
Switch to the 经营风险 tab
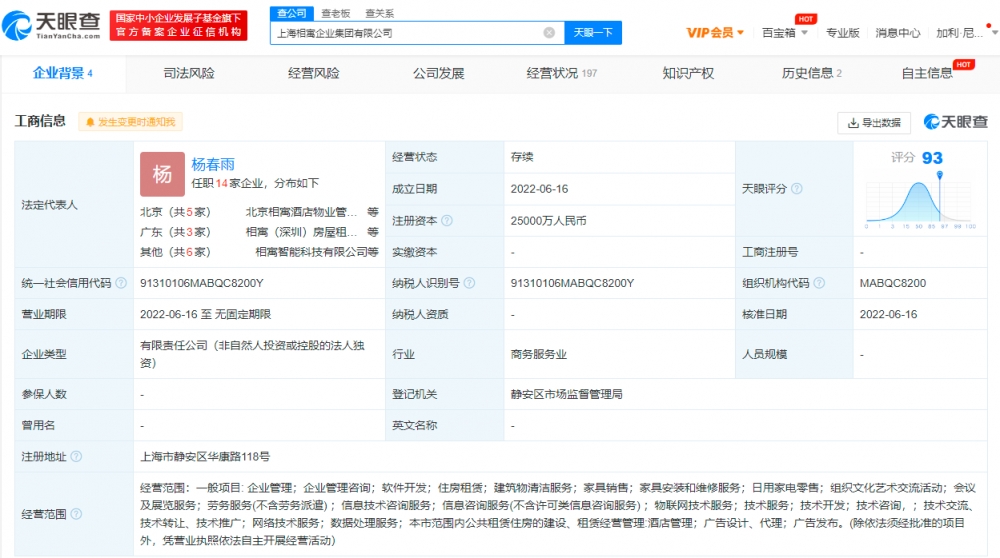point(313,73)
